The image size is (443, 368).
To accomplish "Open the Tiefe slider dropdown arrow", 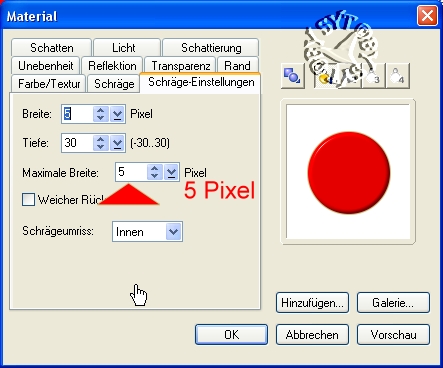I will [117, 143].
